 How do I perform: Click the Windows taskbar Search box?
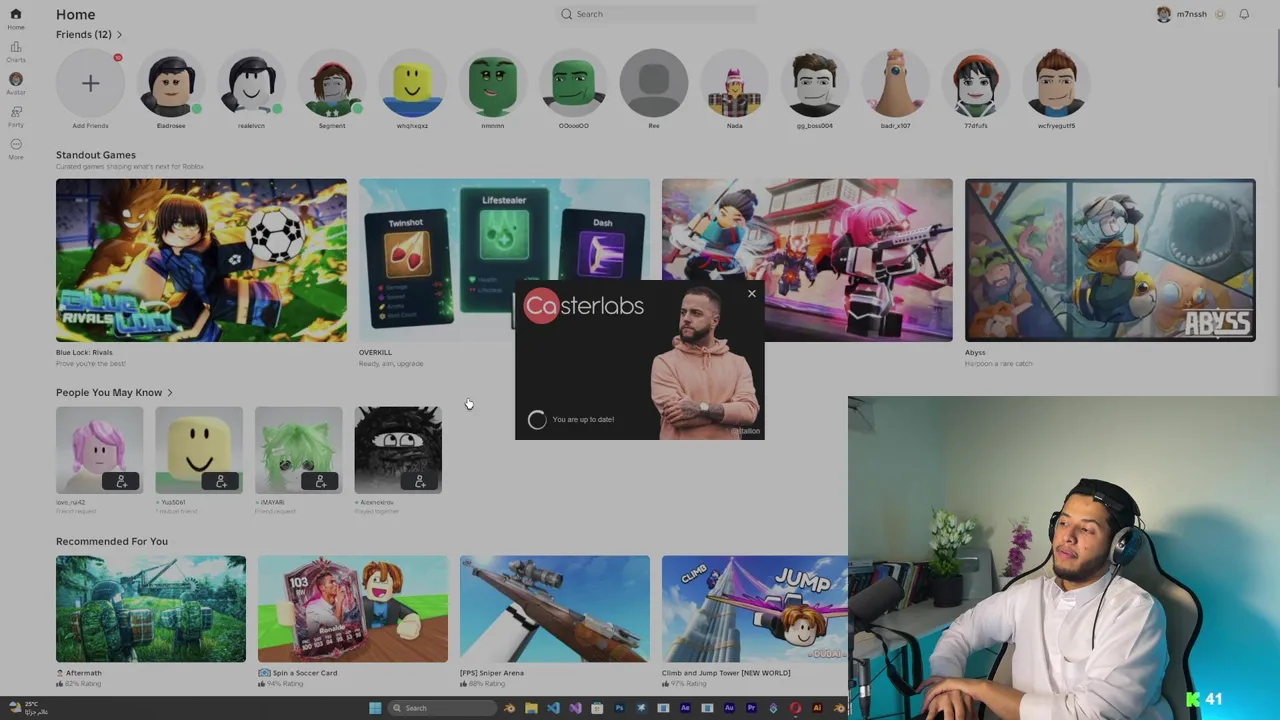(x=440, y=708)
